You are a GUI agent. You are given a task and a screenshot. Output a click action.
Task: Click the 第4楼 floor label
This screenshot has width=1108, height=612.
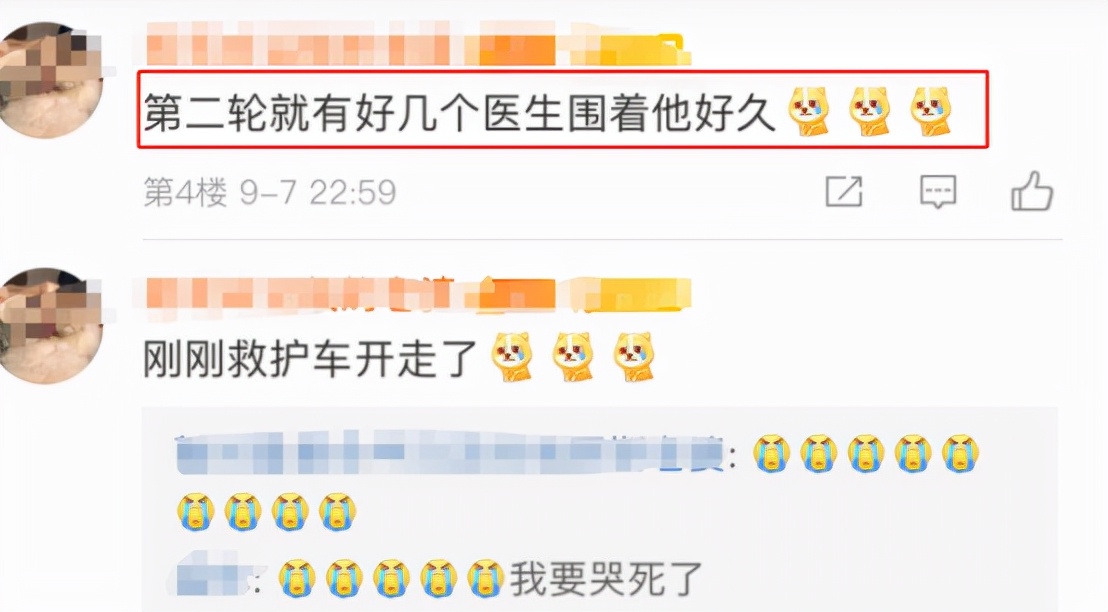pos(186,192)
